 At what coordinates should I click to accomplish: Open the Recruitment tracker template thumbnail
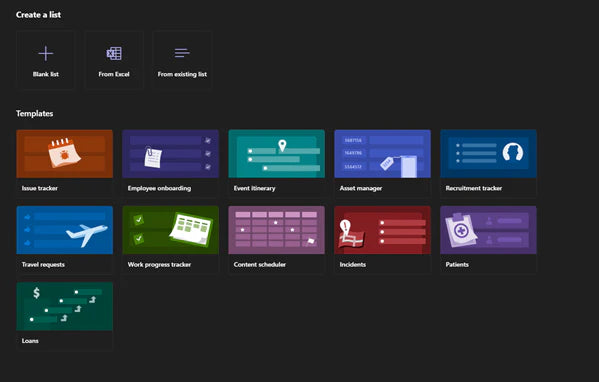tap(488, 154)
